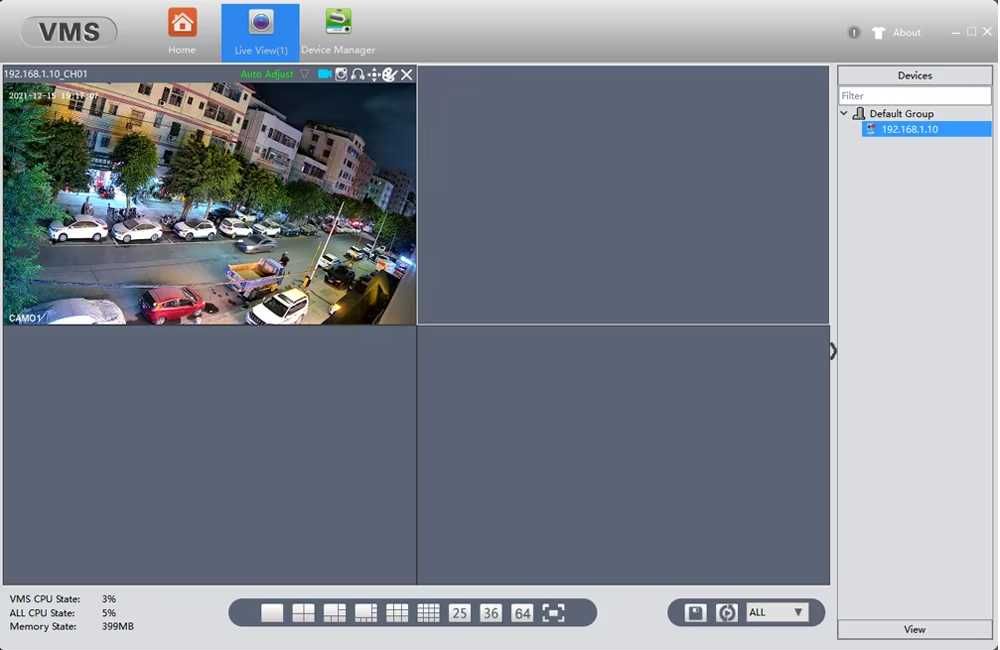Enter full screen view mode
This screenshot has height=650, width=1000.
pos(553,613)
